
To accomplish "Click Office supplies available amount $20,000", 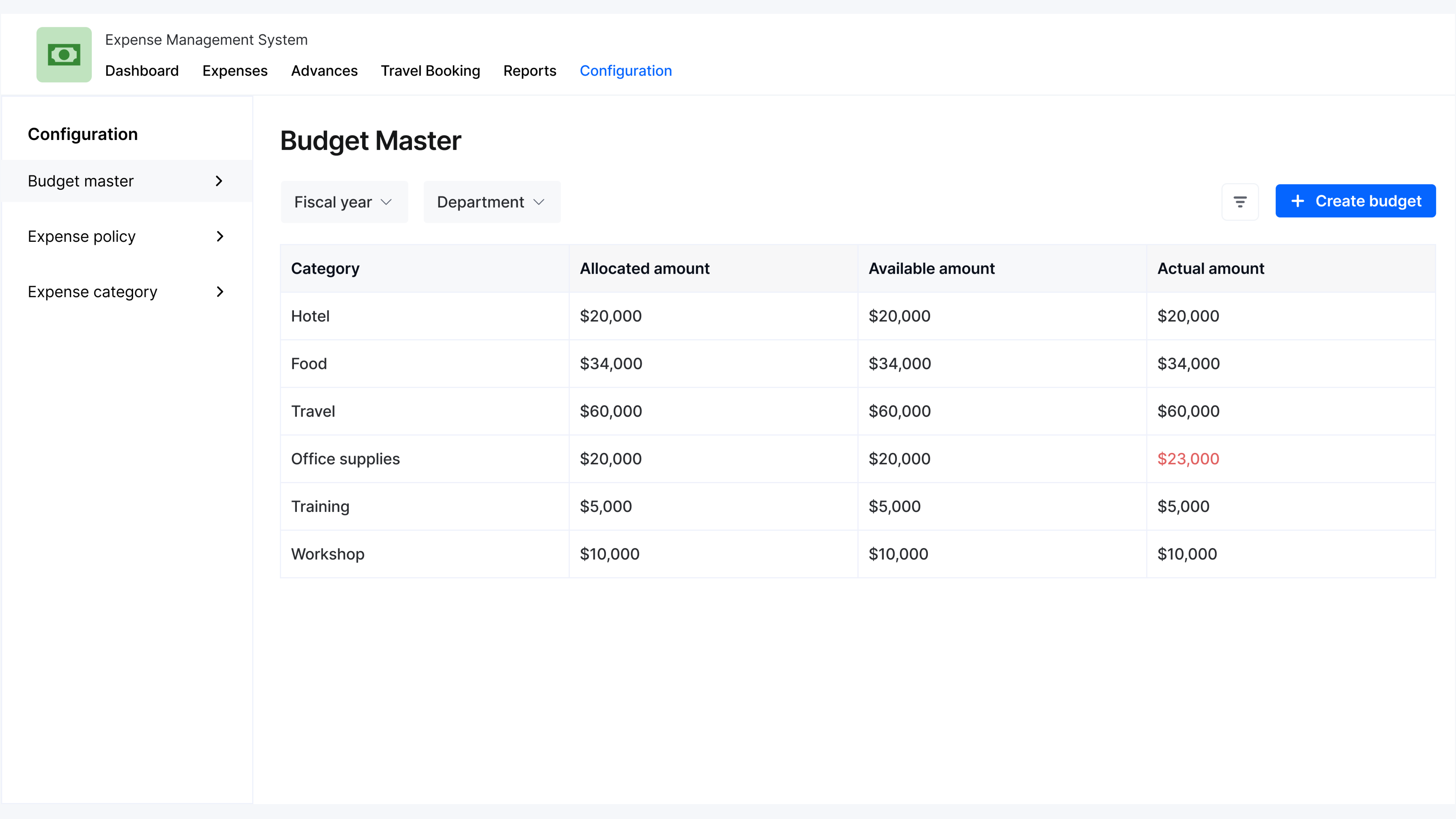I will 900,459.
